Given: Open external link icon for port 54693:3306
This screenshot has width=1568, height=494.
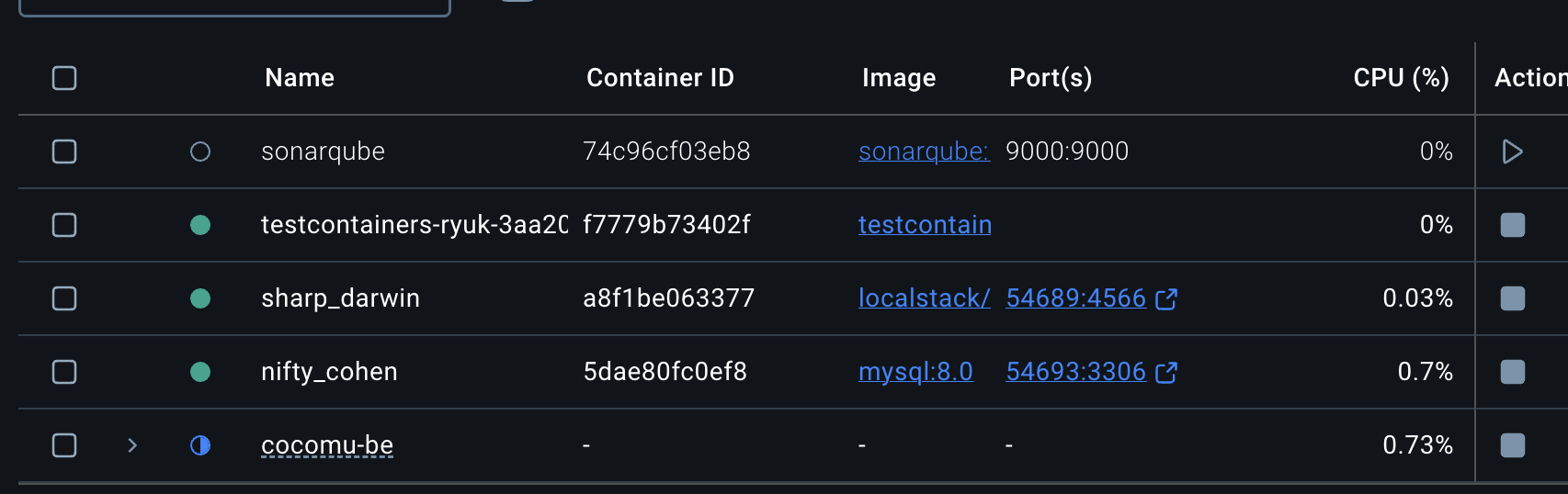Looking at the screenshot, I should [1166, 372].
